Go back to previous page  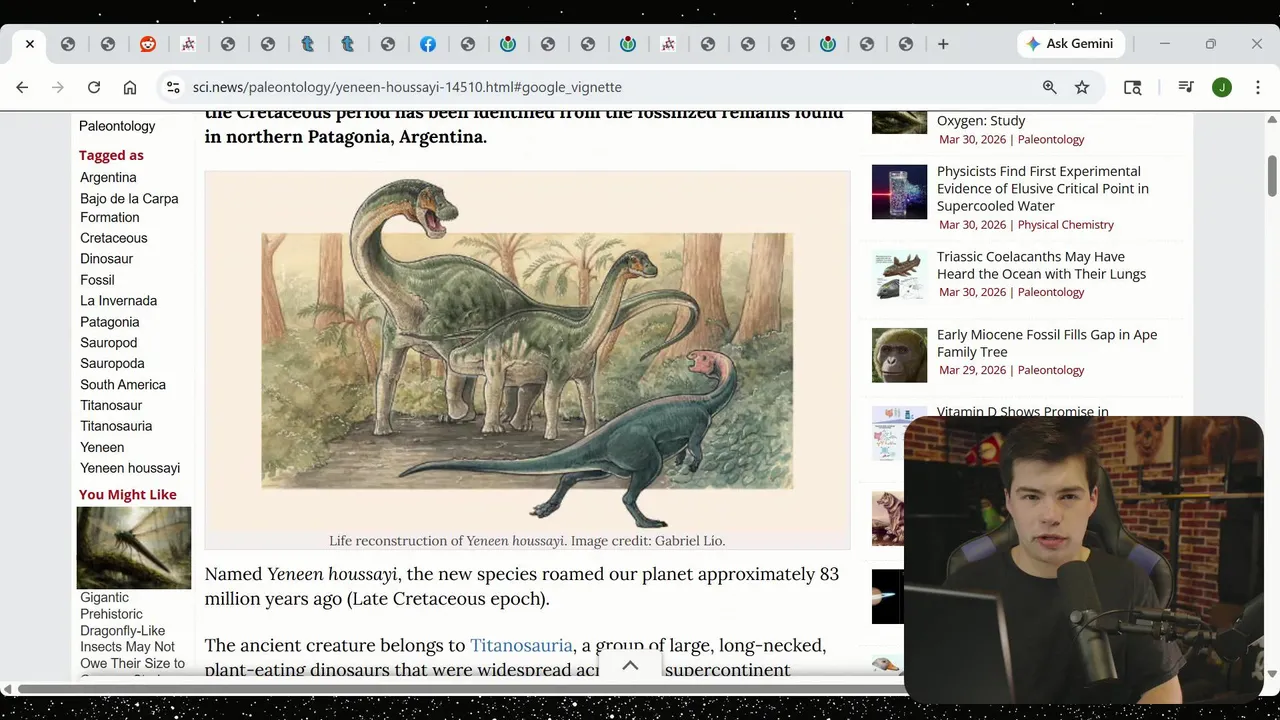point(22,88)
